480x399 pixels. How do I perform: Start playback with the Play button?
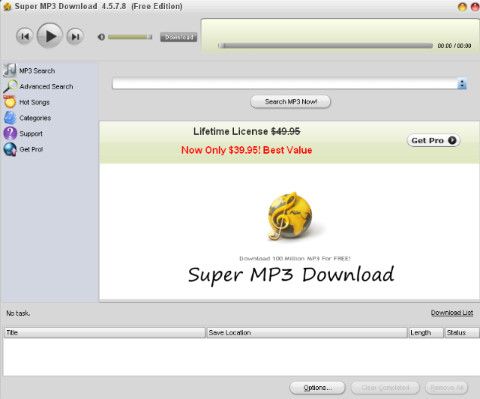click(50, 36)
